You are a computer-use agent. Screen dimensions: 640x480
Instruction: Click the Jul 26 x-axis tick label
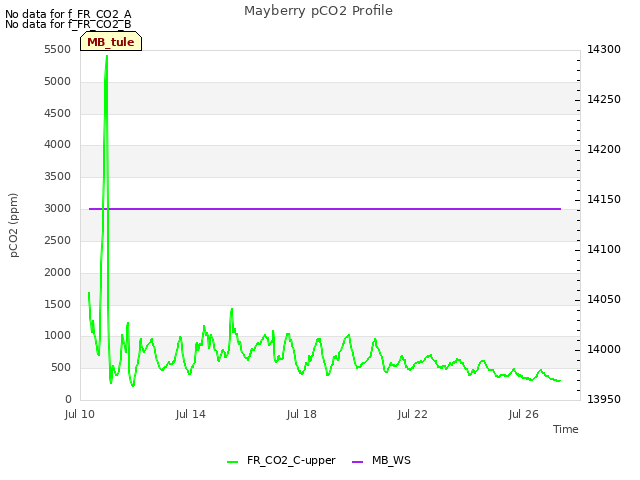coord(523,414)
